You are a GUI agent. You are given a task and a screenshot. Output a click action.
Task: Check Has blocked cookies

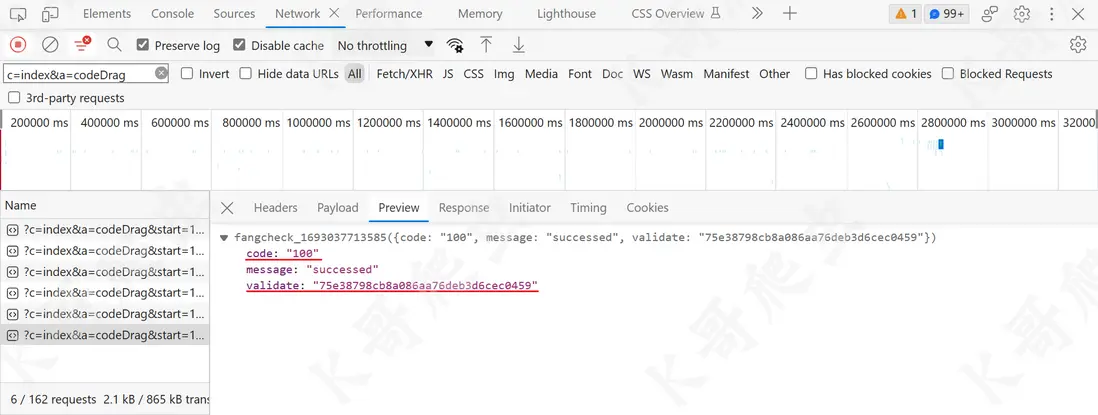coord(811,73)
